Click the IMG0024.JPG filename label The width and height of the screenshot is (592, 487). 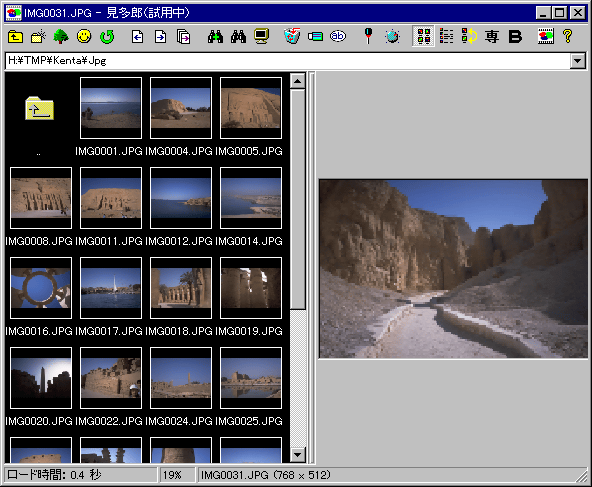coord(179,421)
